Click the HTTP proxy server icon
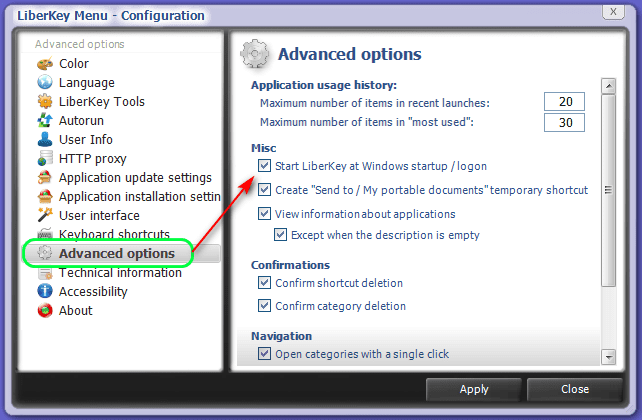 (x=45, y=158)
